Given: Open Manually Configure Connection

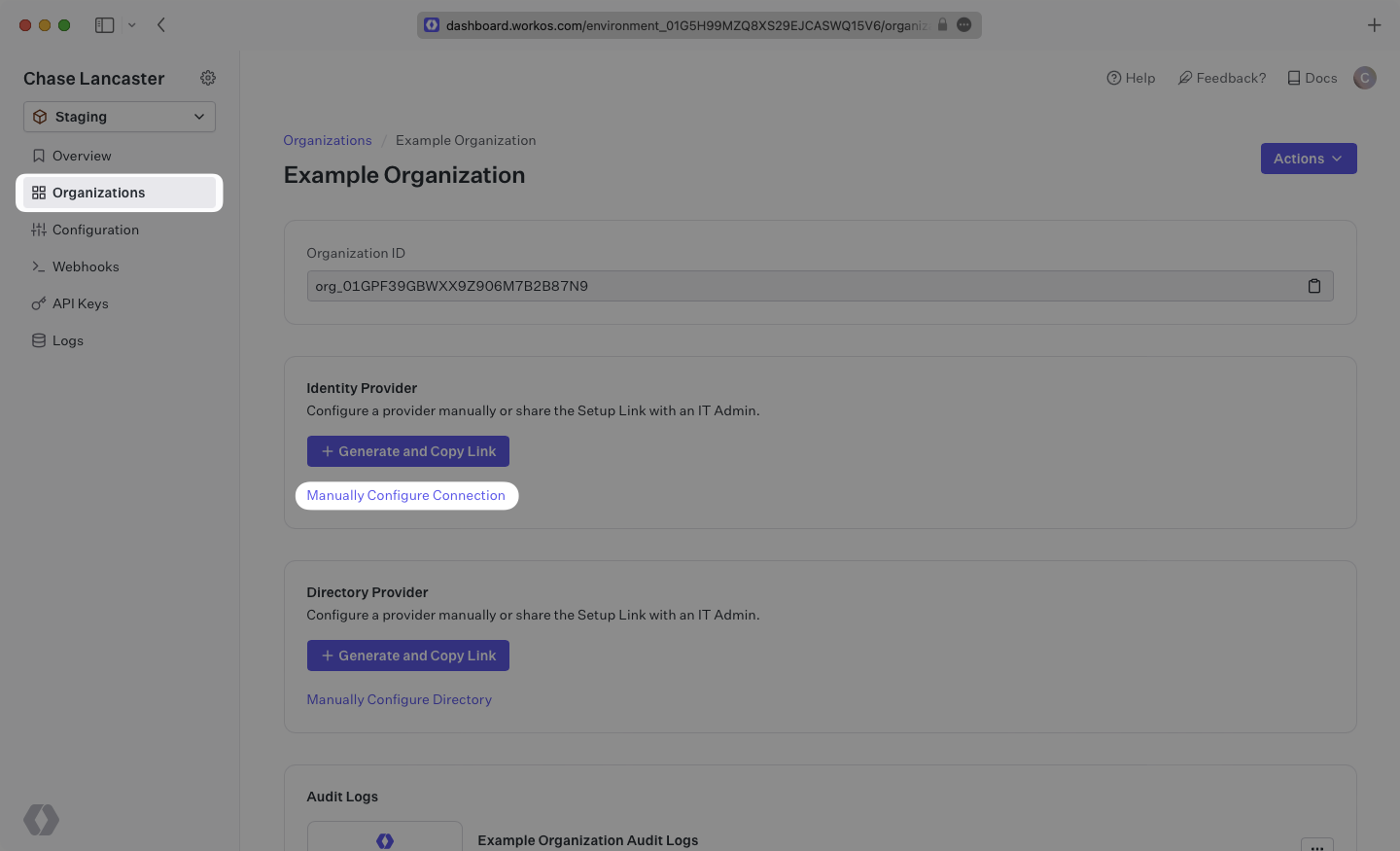Looking at the screenshot, I should coord(406,495).
